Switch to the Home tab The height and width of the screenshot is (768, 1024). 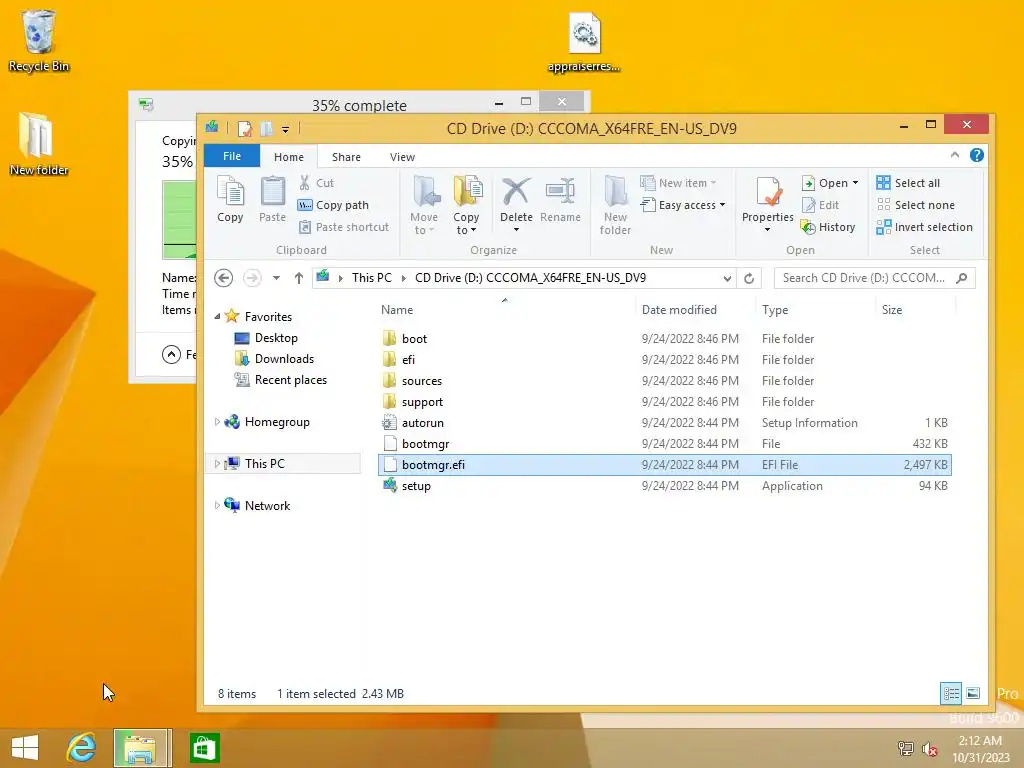point(289,157)
